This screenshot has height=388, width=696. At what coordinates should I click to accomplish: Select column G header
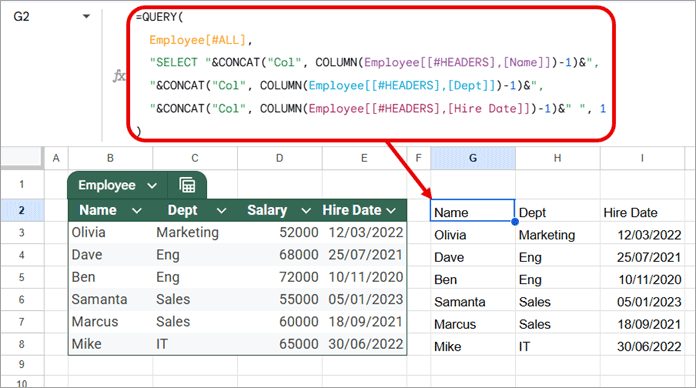coord(473,158)
